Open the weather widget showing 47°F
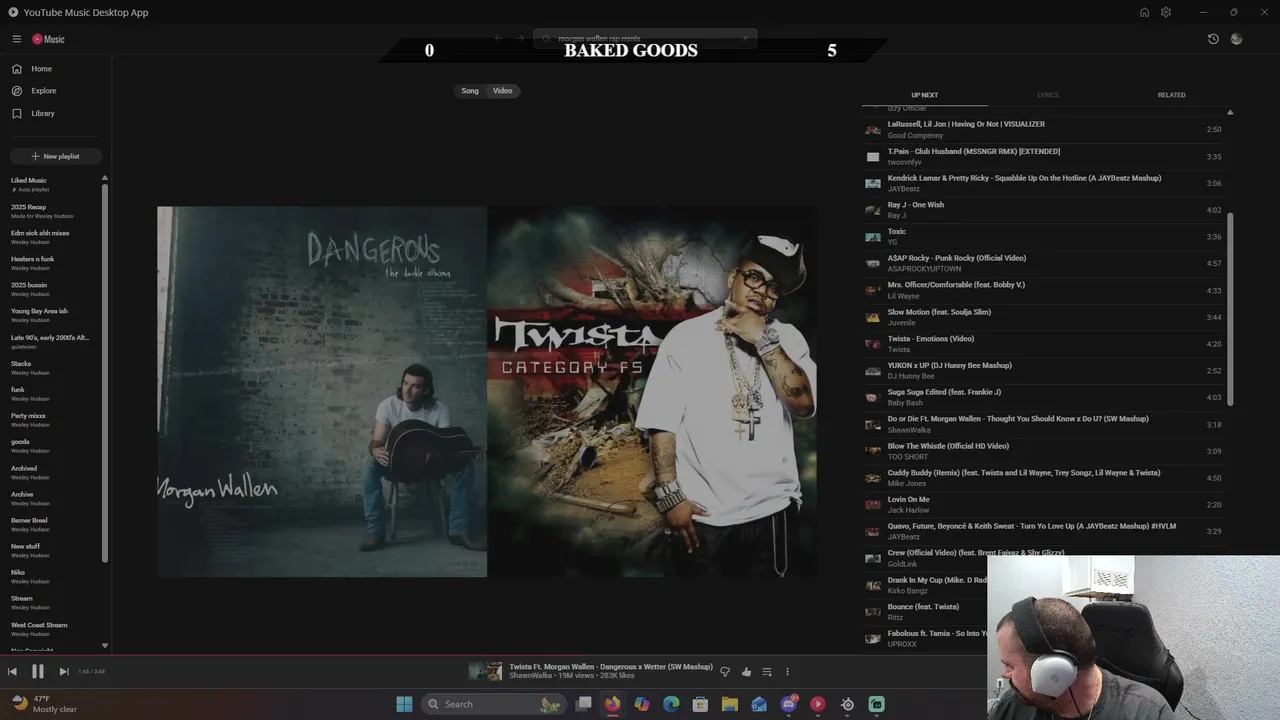The height and width of the screenshot is (720, 1280). pyautogui.click(x=44, y=704)
